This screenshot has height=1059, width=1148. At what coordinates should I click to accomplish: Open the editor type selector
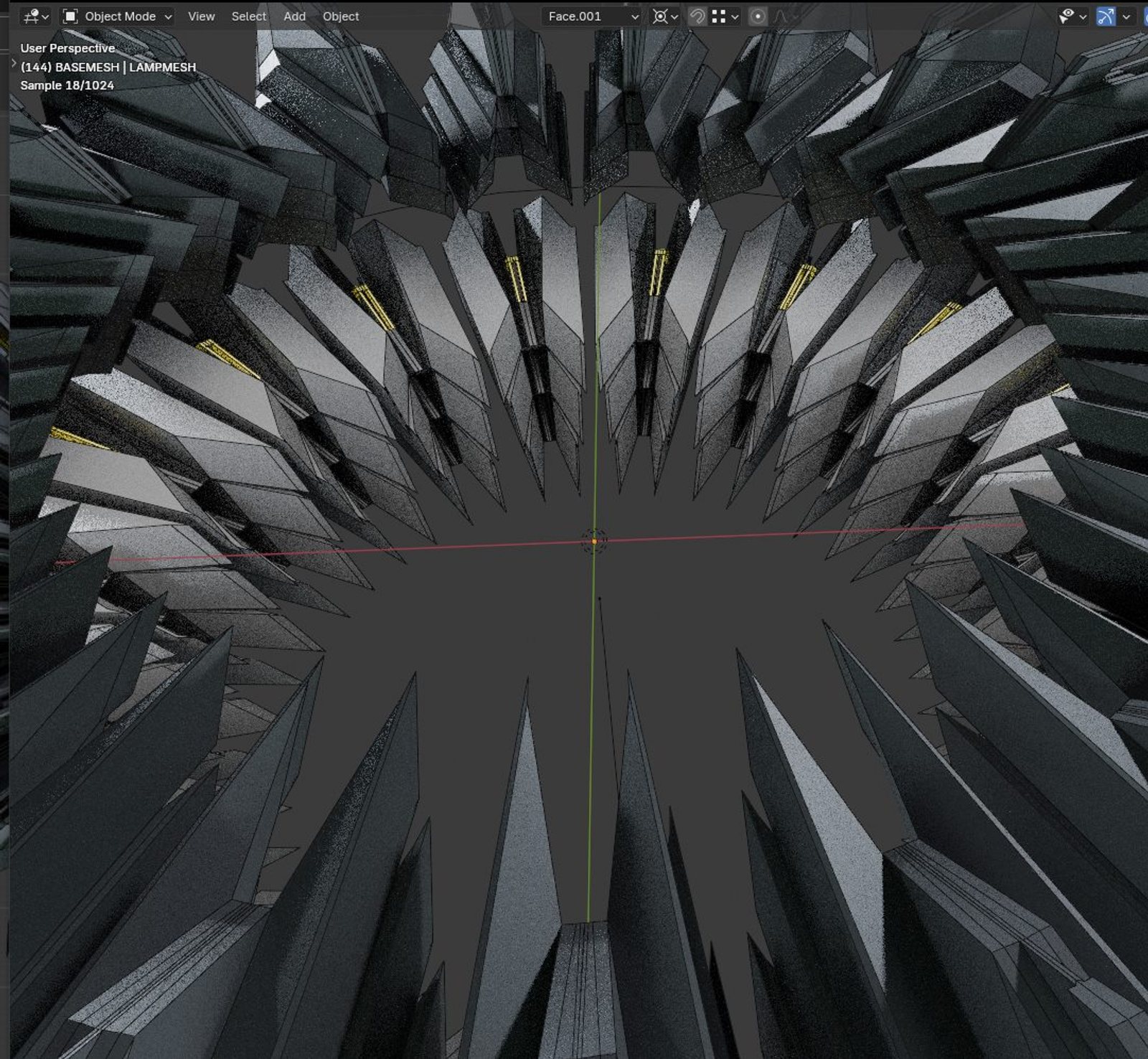point(35,16)
